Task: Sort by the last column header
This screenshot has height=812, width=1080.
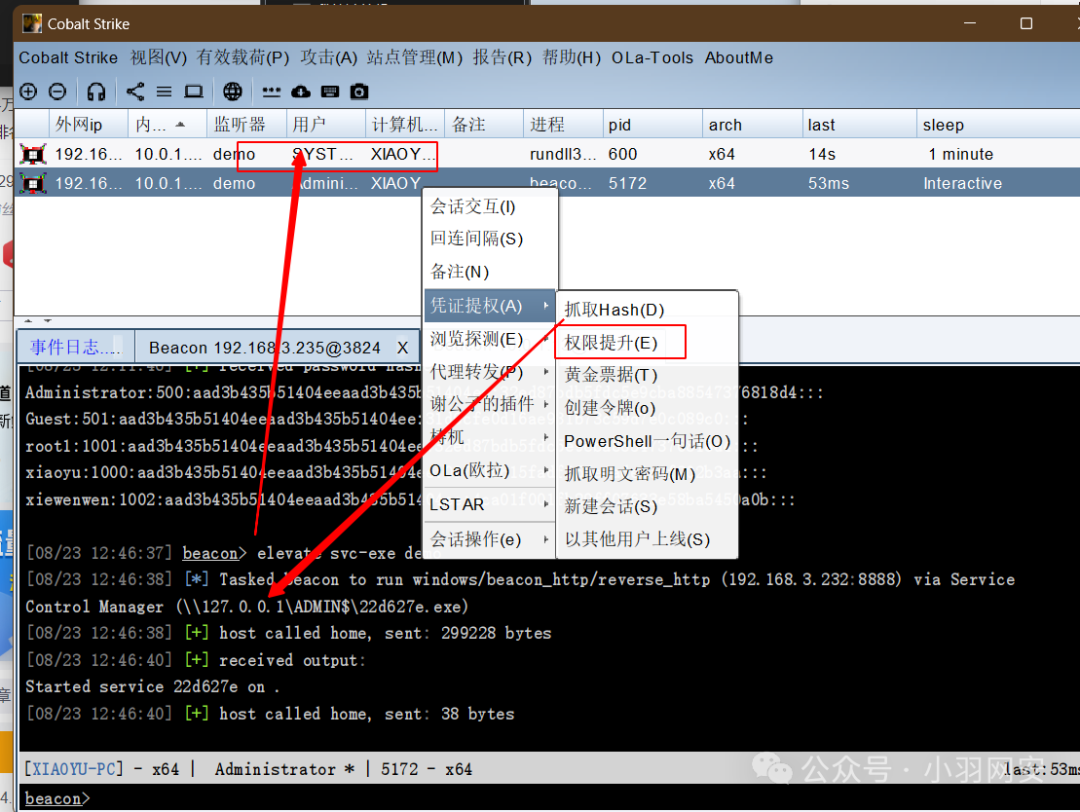Action: tap(860, 125)
